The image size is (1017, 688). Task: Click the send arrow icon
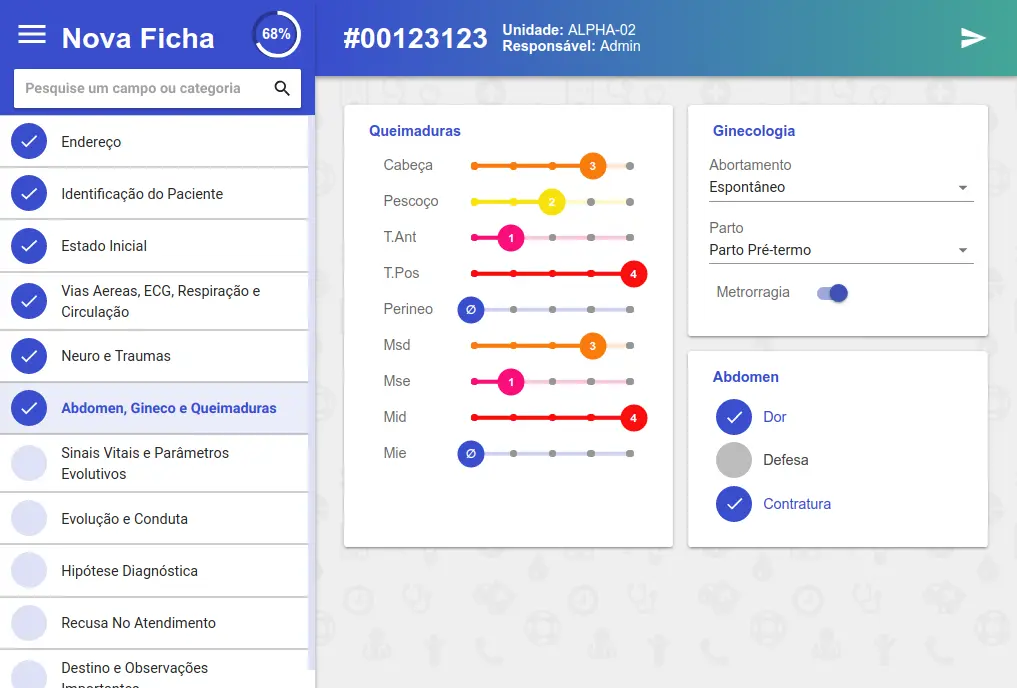pos(973,38)
